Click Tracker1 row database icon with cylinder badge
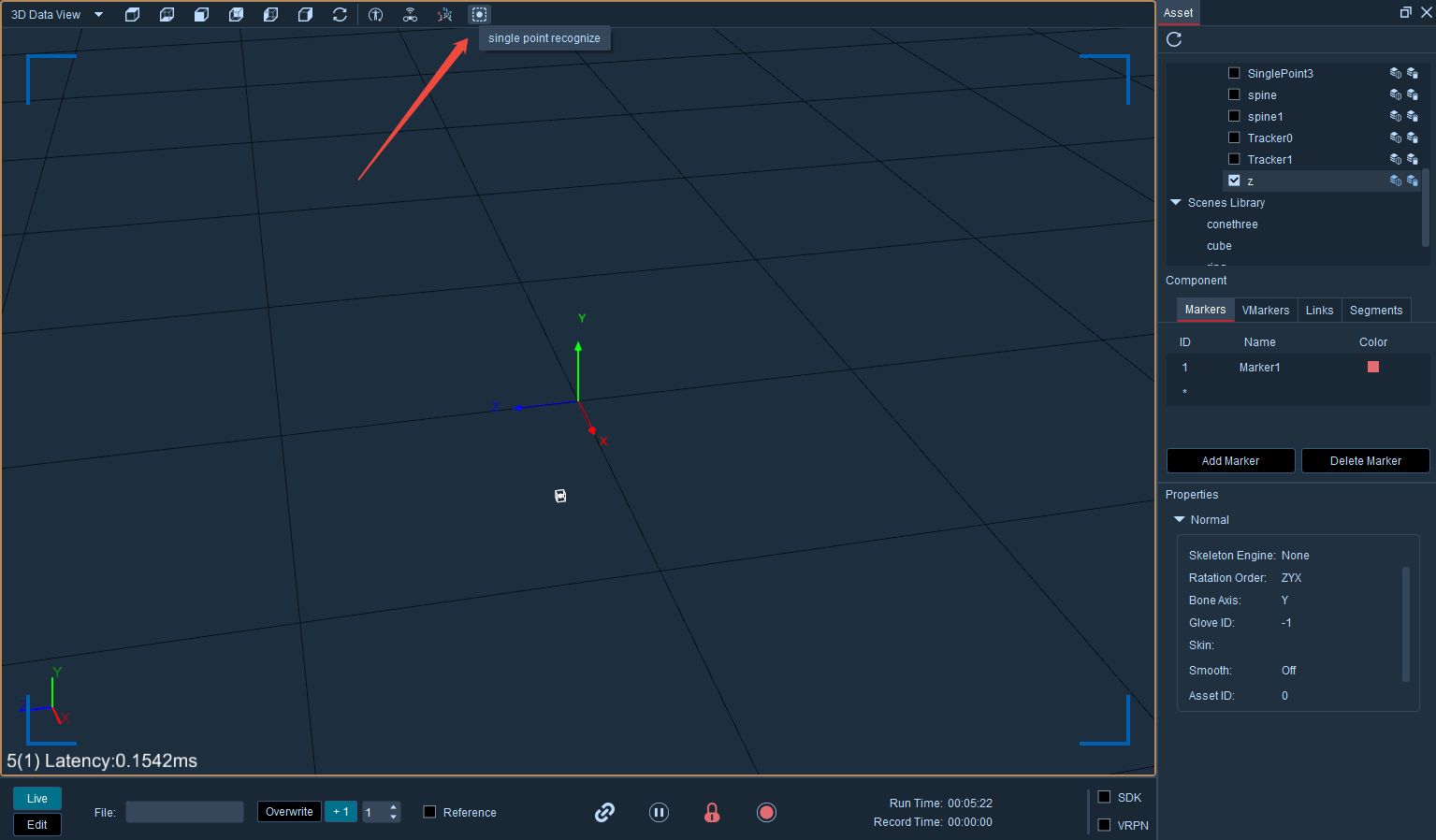Image resolution: width=1436 pixels, height=840 pixels. tap(1413, 159)
